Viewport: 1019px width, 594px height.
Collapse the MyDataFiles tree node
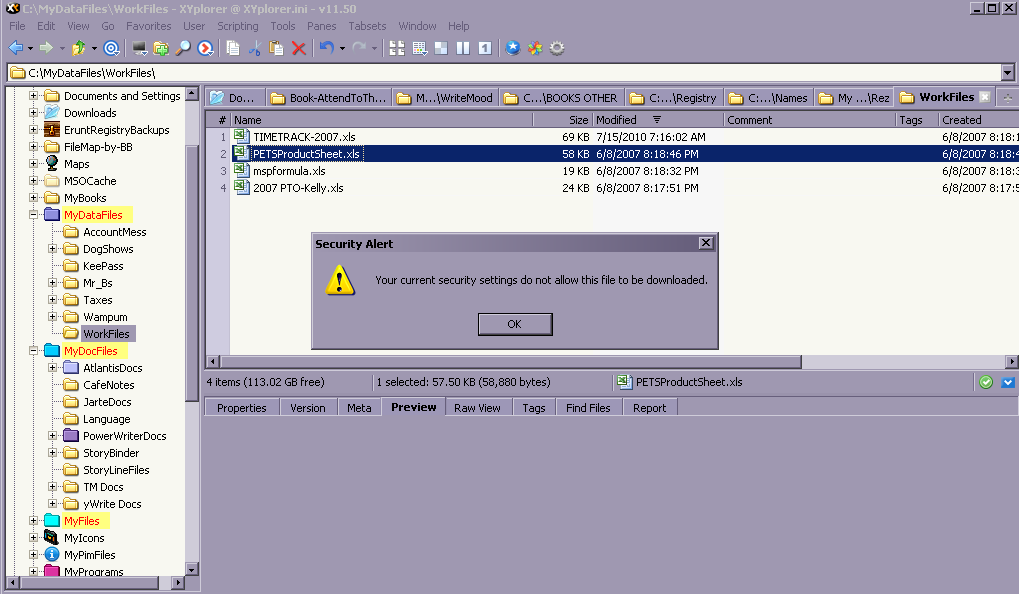[x=32, y=214]
